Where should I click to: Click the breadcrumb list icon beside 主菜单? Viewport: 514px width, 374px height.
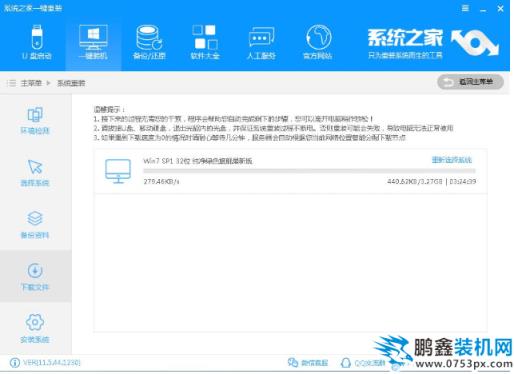pyautogui.click(x=12, y=83)
